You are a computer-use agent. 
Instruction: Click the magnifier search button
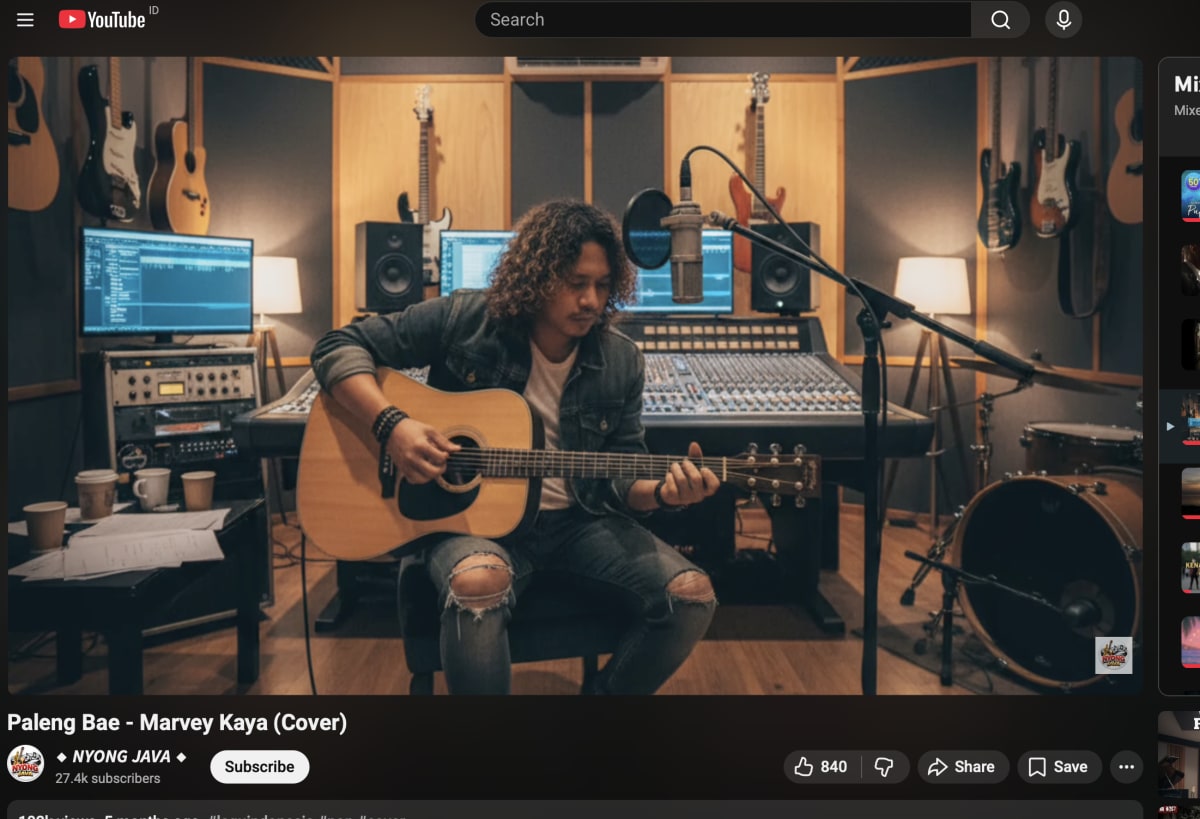tap(1000, 20)
